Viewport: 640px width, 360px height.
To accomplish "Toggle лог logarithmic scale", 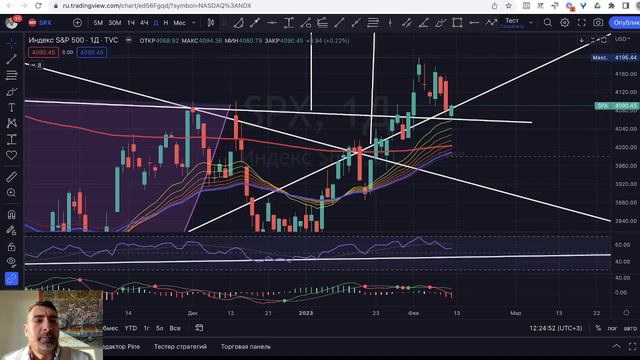I will pyautogui.click(x=612, y=328).
